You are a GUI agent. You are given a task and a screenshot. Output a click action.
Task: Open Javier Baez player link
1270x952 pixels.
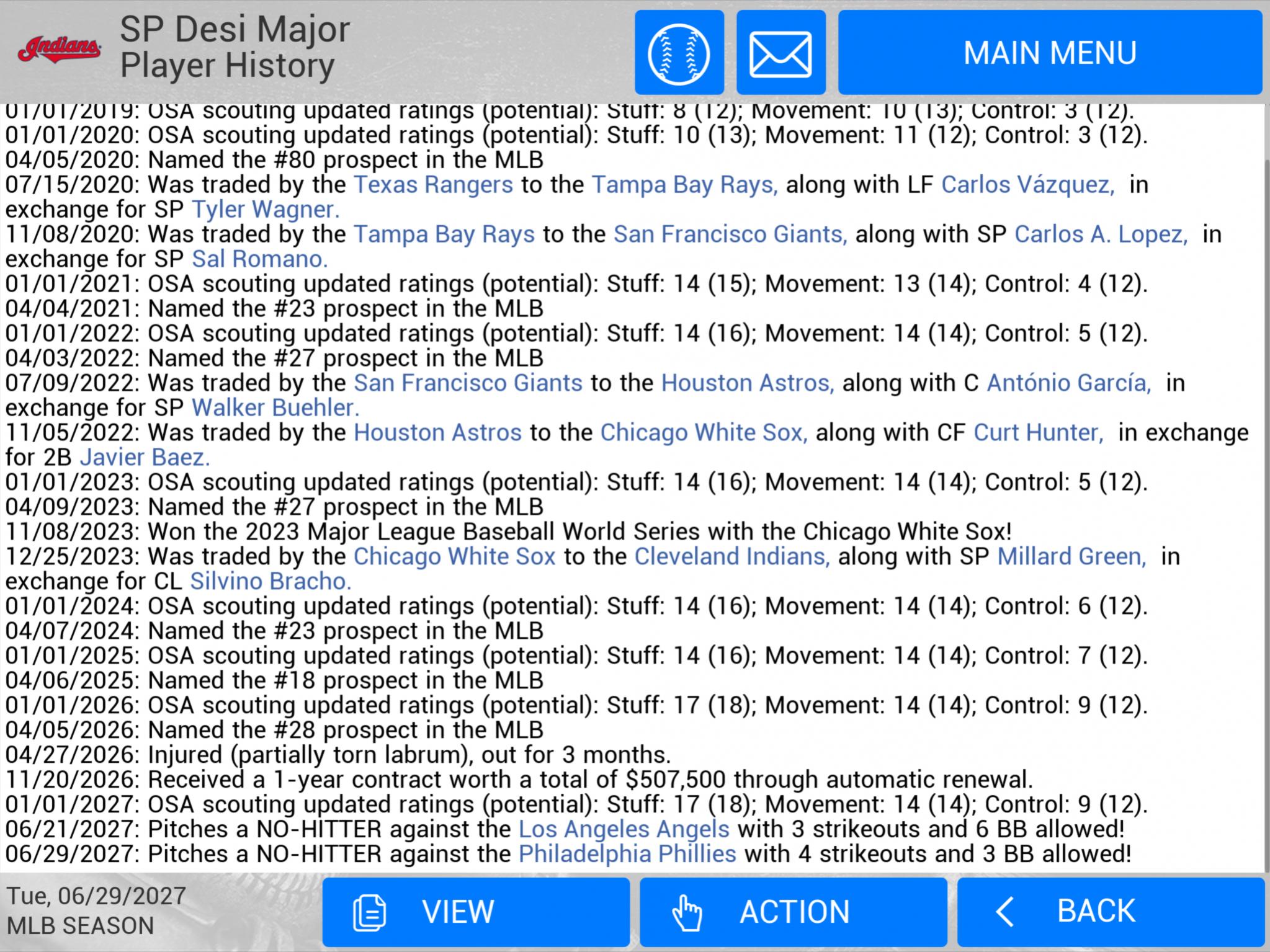click(145, 458)
